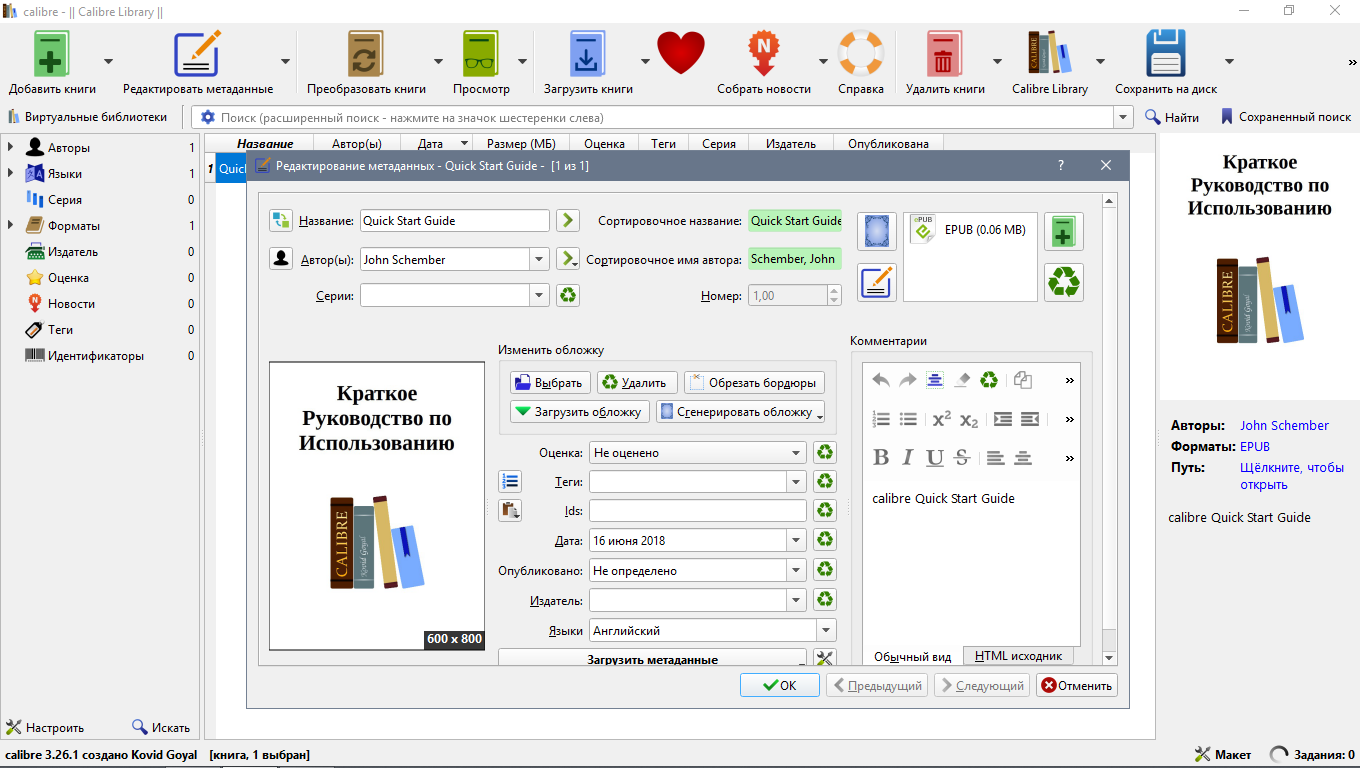Click the copy icon in Комментарии toolbar
Image resolution: width=1360 pixels, height=768 pixels.
point(1022,380)
